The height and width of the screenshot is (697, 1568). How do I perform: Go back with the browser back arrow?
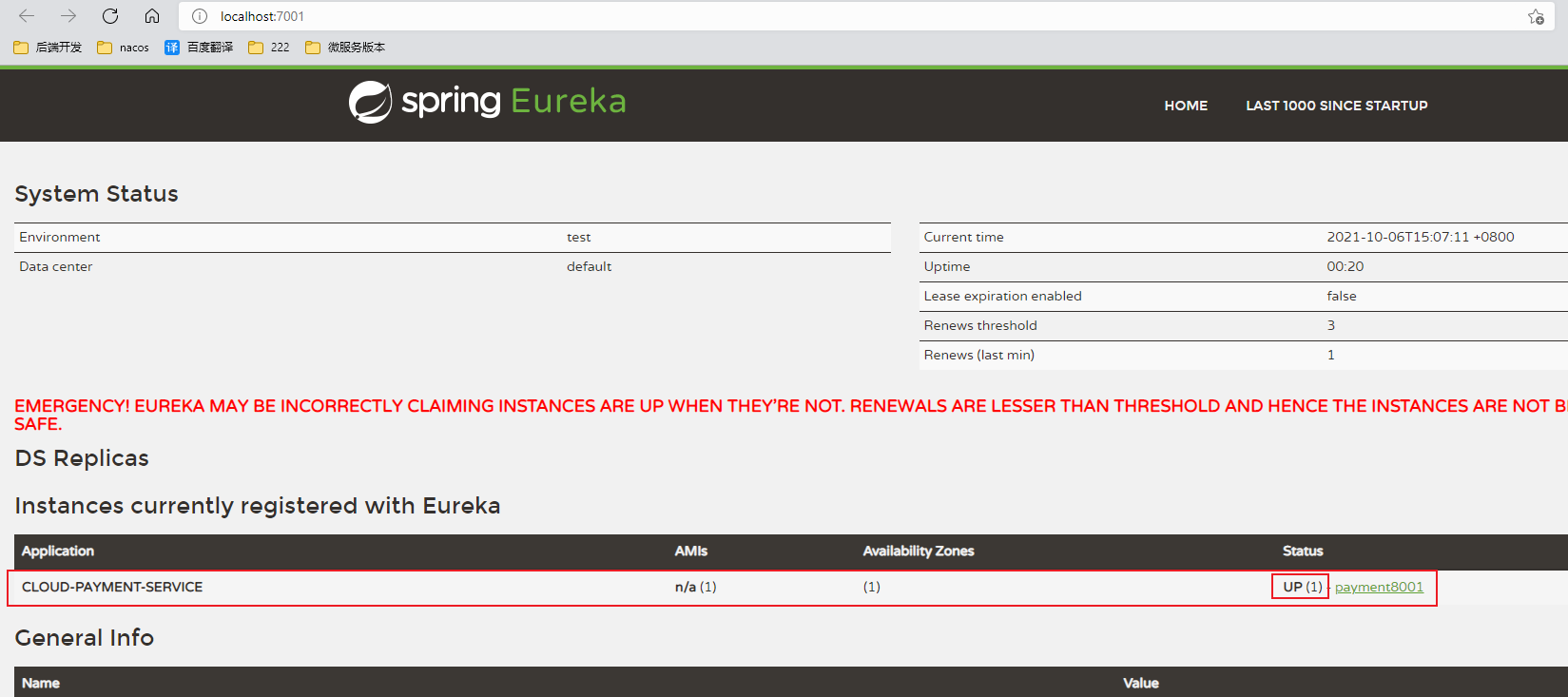[x=27, y=16]
